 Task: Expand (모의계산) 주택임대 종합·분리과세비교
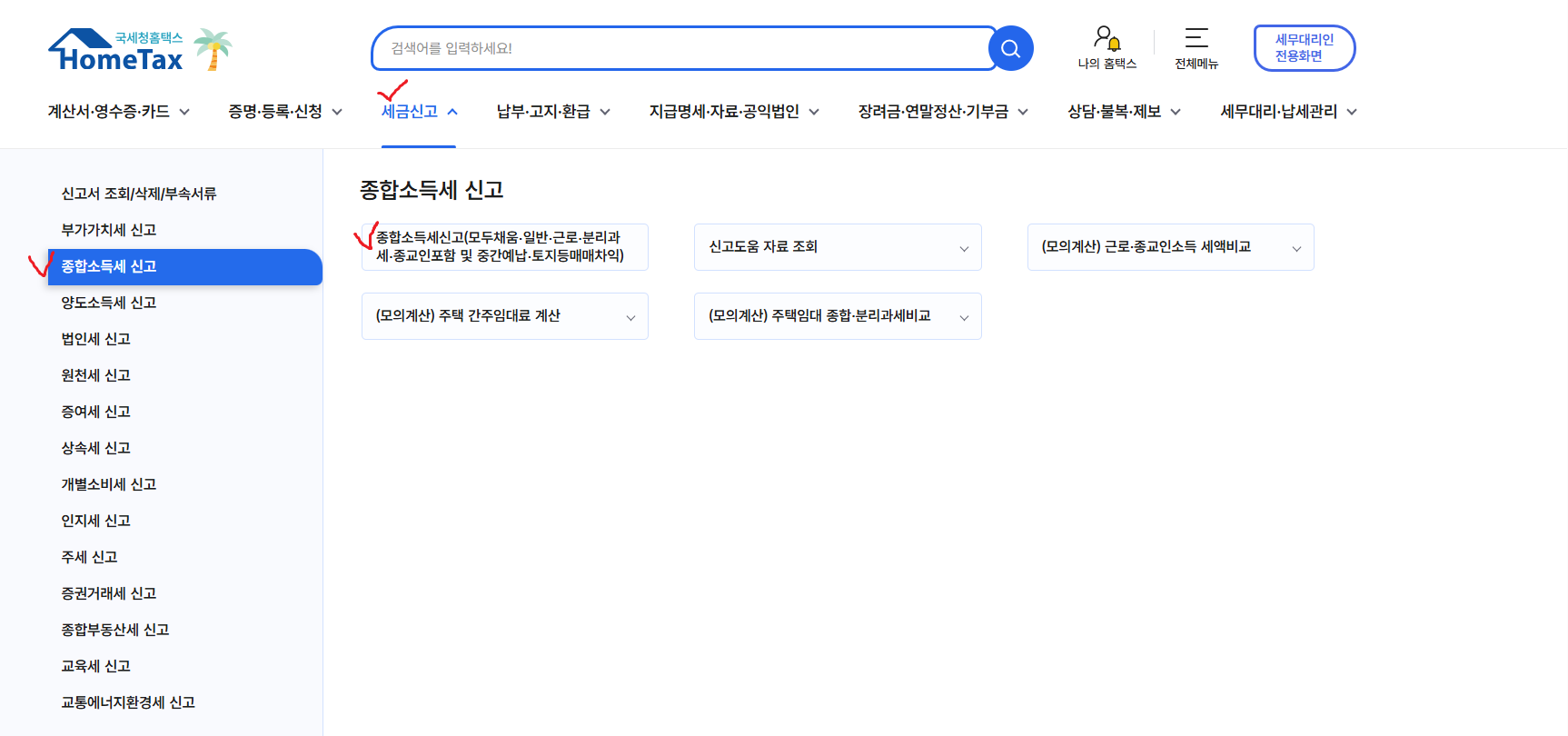tap(837, 316)
